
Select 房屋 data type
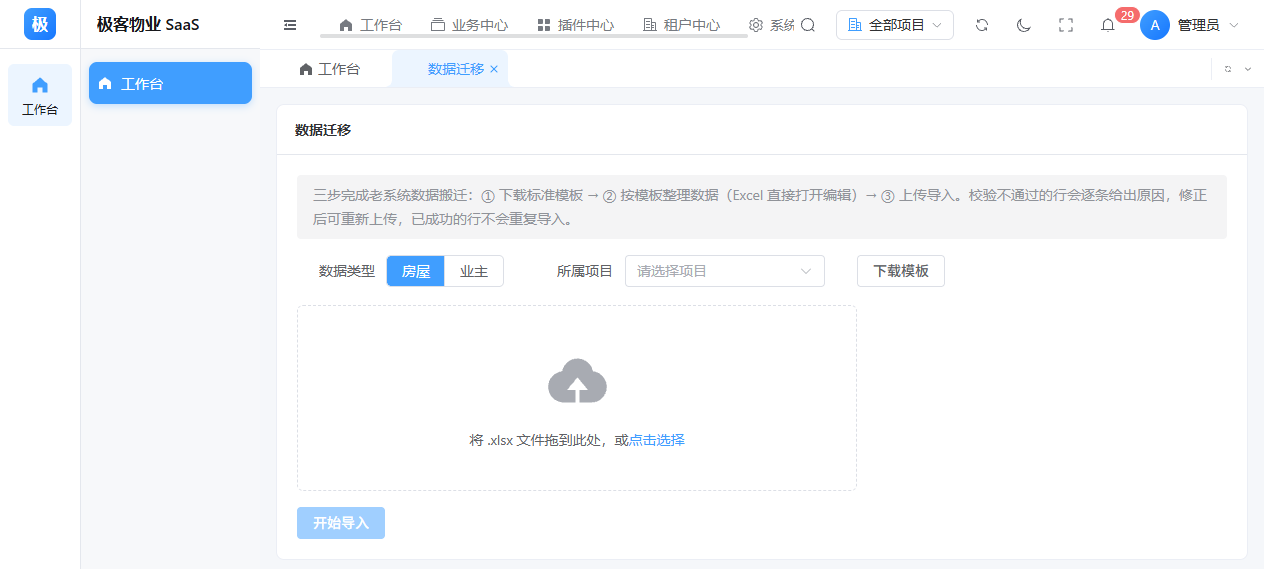coord(416,271)
